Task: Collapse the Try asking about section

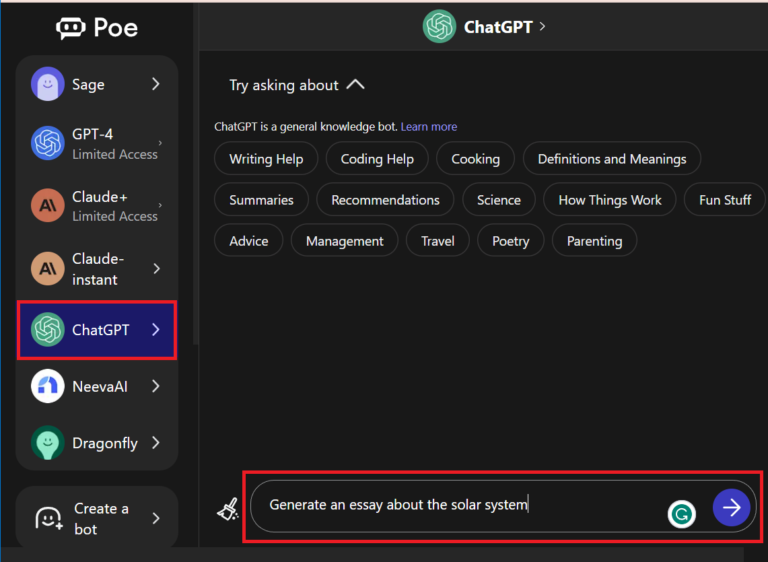Action: coord(356,85)
